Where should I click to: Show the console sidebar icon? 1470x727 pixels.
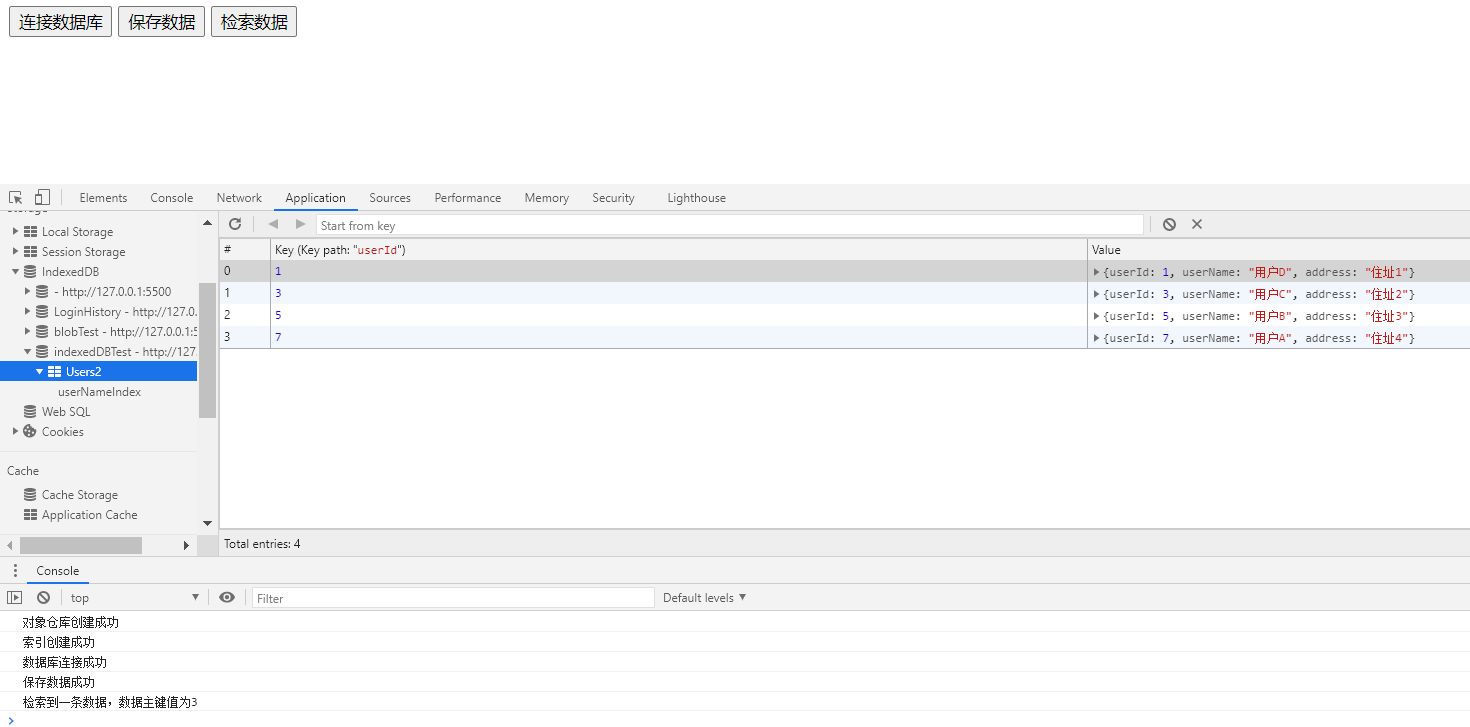point(14,597)
